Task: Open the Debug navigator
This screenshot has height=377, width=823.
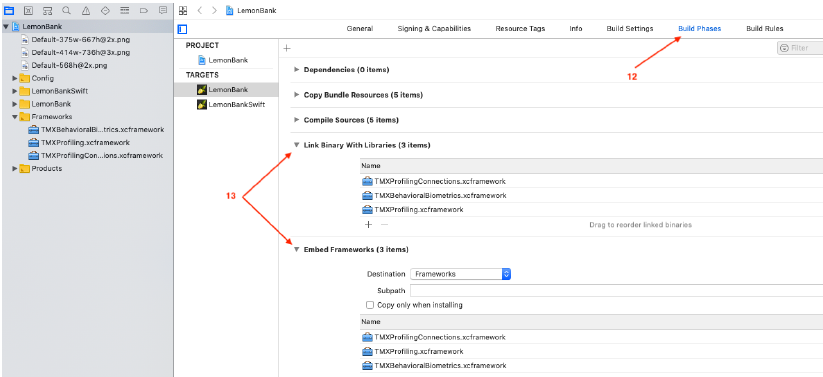Action: click(124, 10)
